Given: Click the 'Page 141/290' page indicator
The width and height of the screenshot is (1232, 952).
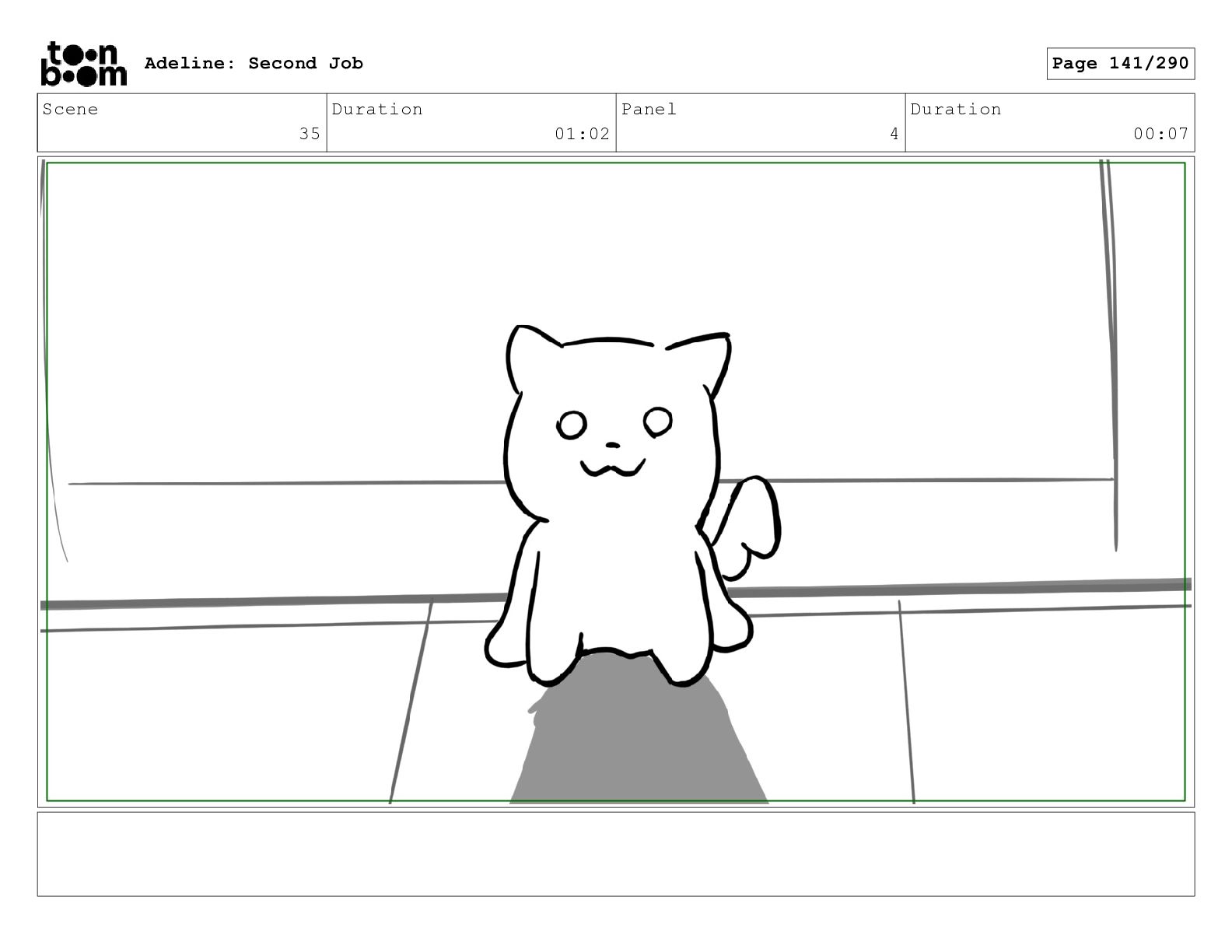Looking at the screenshot, I should [1120, 64].
